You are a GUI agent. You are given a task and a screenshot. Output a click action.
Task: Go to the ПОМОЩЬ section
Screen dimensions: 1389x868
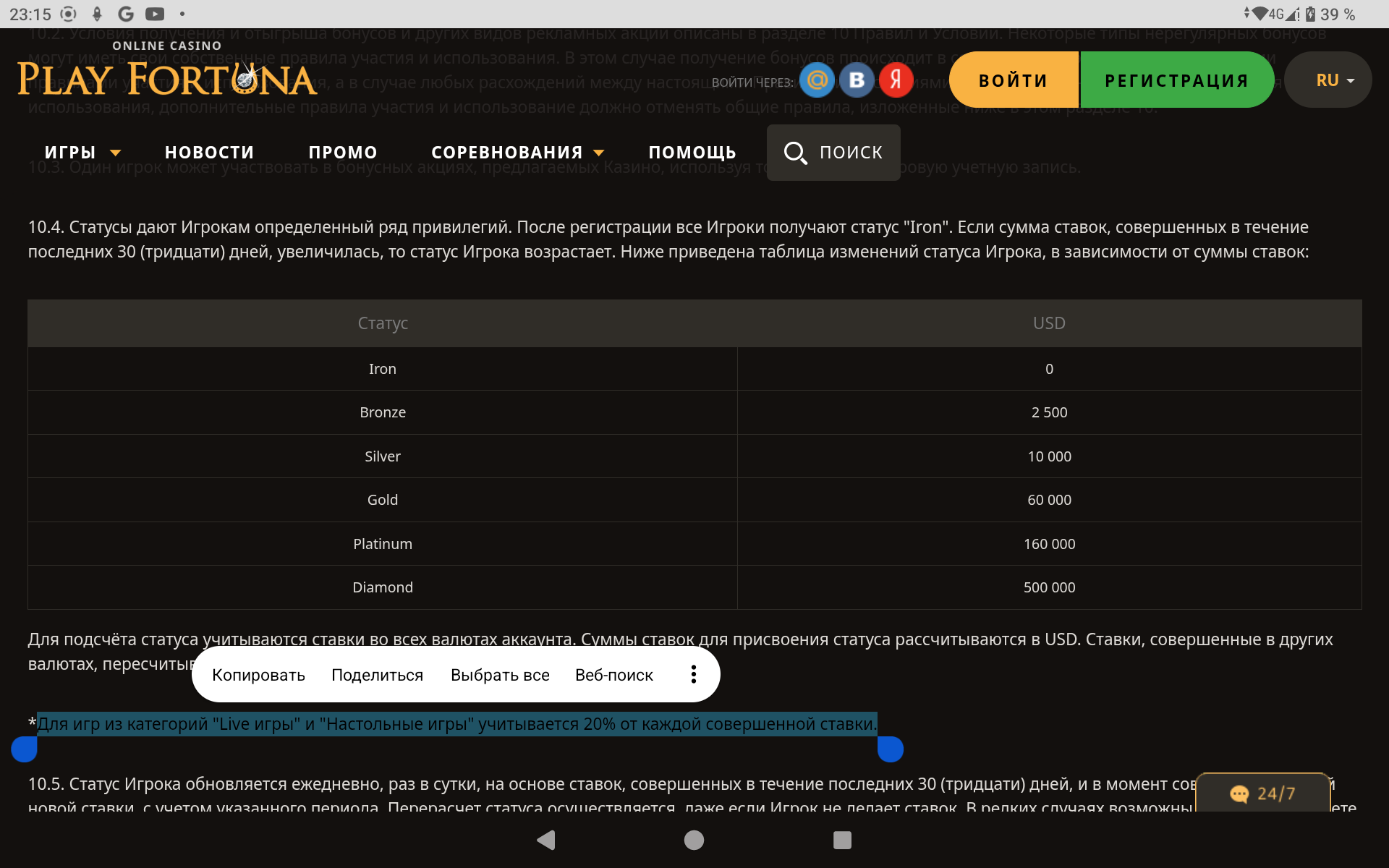point(692,152)
